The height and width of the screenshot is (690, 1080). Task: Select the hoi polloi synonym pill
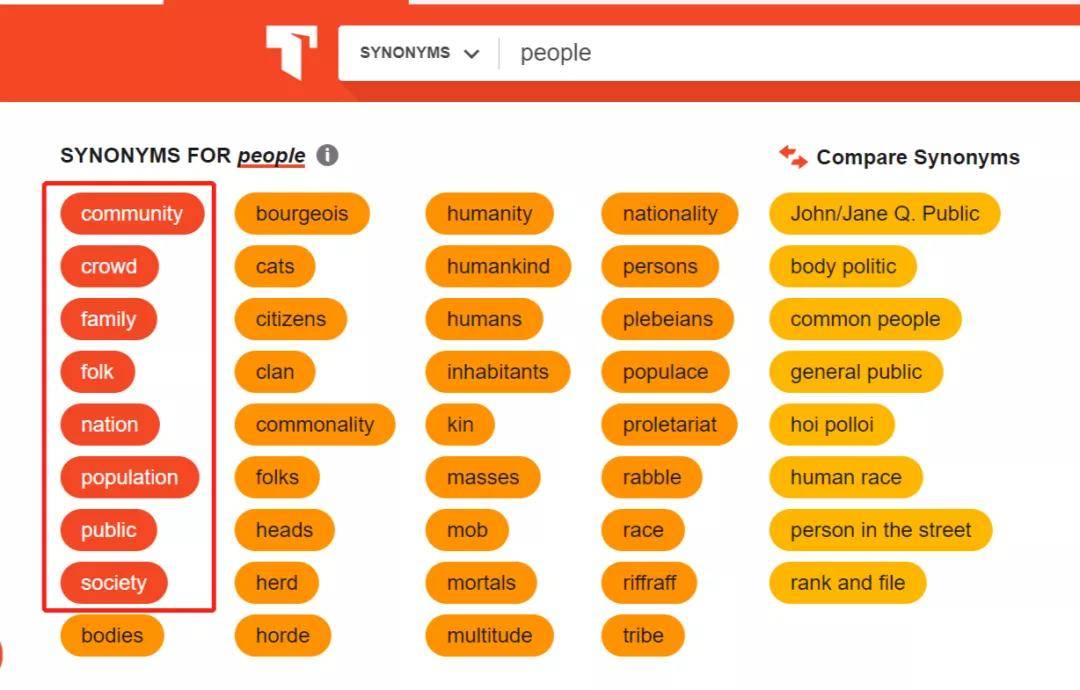tap(832, 424)
